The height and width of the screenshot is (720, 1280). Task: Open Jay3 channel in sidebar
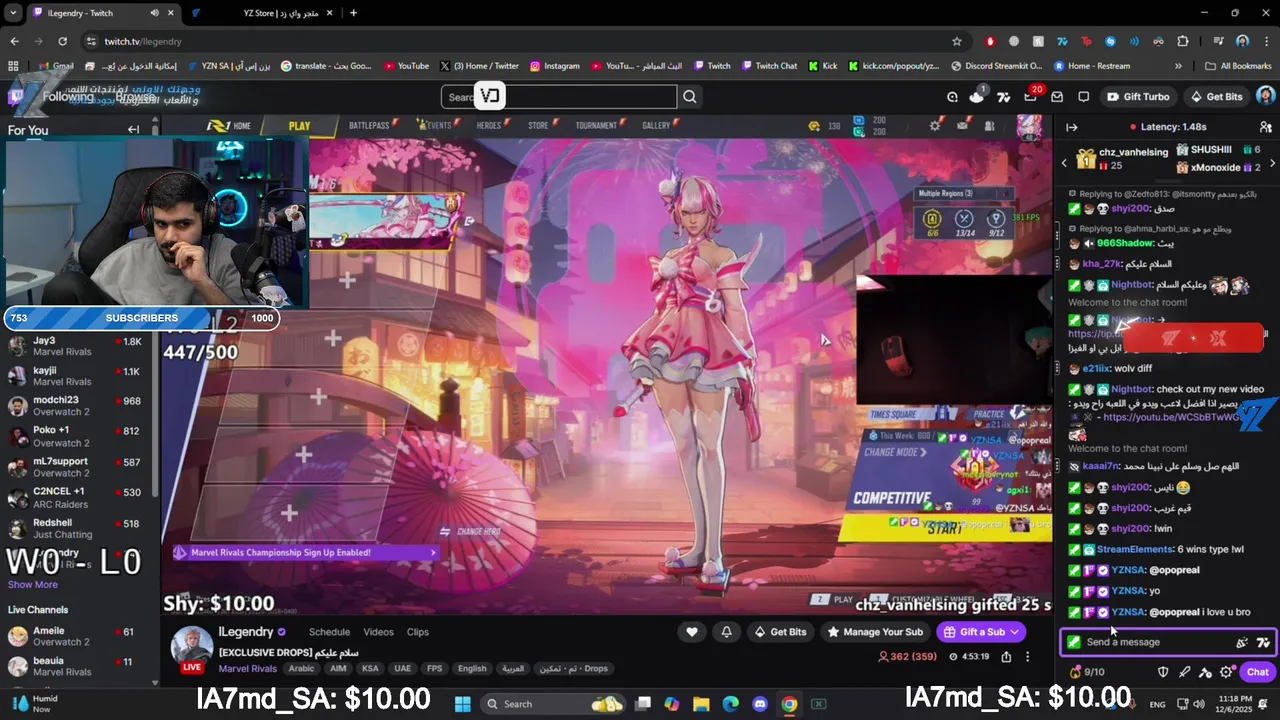pos(78,347)
